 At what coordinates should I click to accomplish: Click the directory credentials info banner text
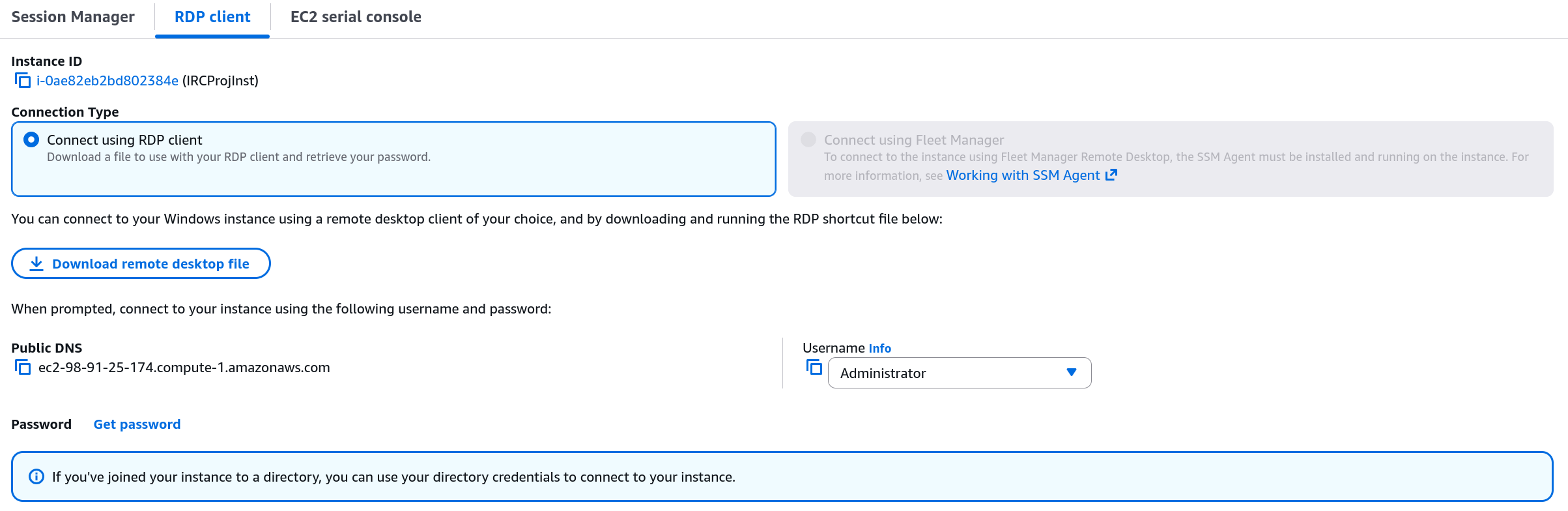point(393,477)
